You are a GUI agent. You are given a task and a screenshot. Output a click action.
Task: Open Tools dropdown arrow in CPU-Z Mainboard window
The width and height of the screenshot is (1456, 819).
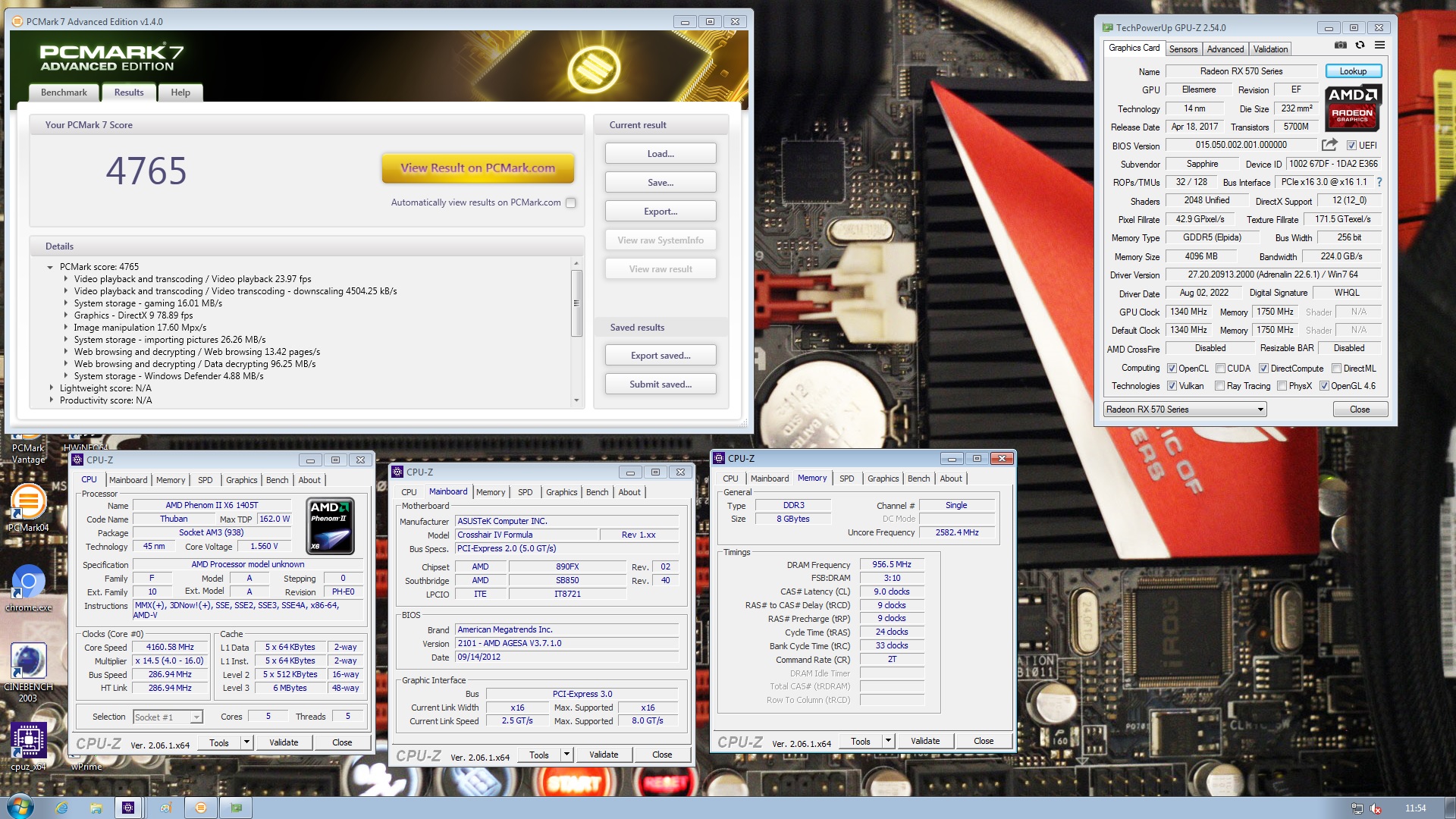pyautogui.click(x=566, y=755)
